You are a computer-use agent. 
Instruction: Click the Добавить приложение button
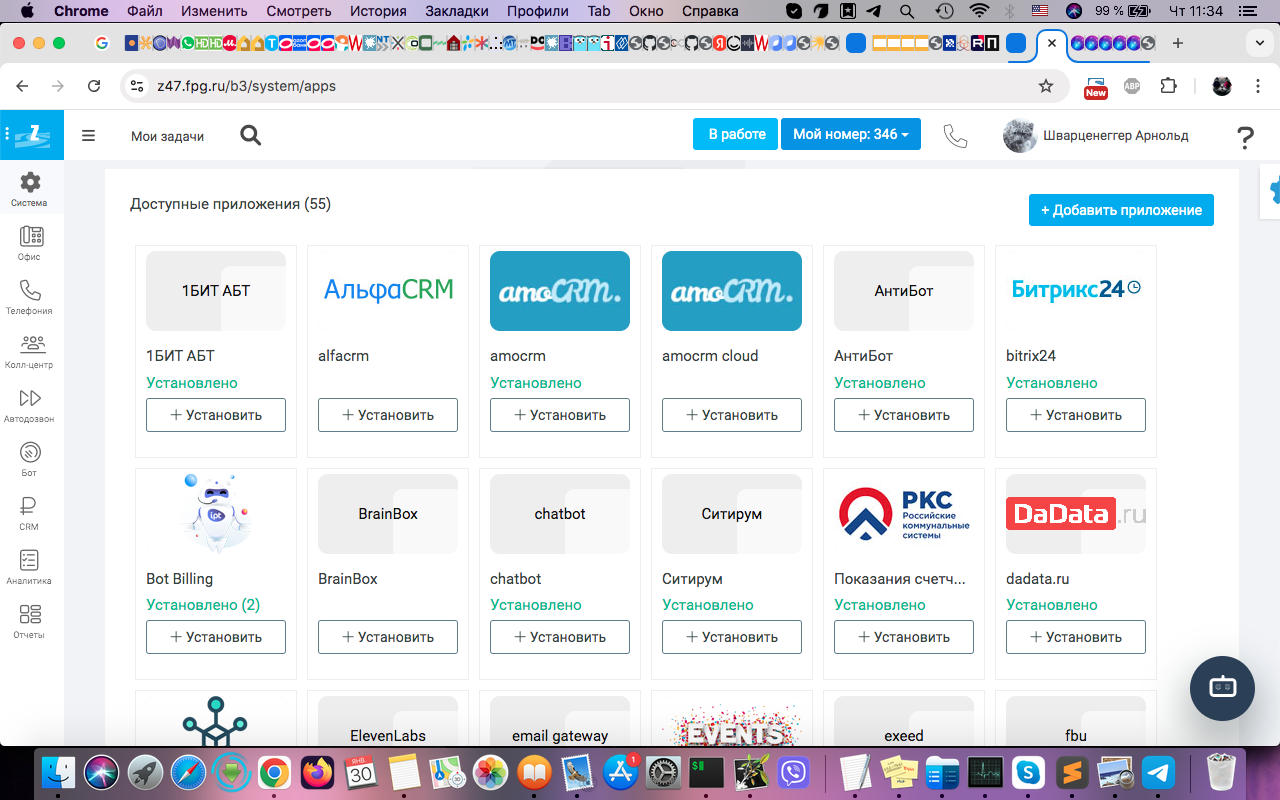[1121, 210]
